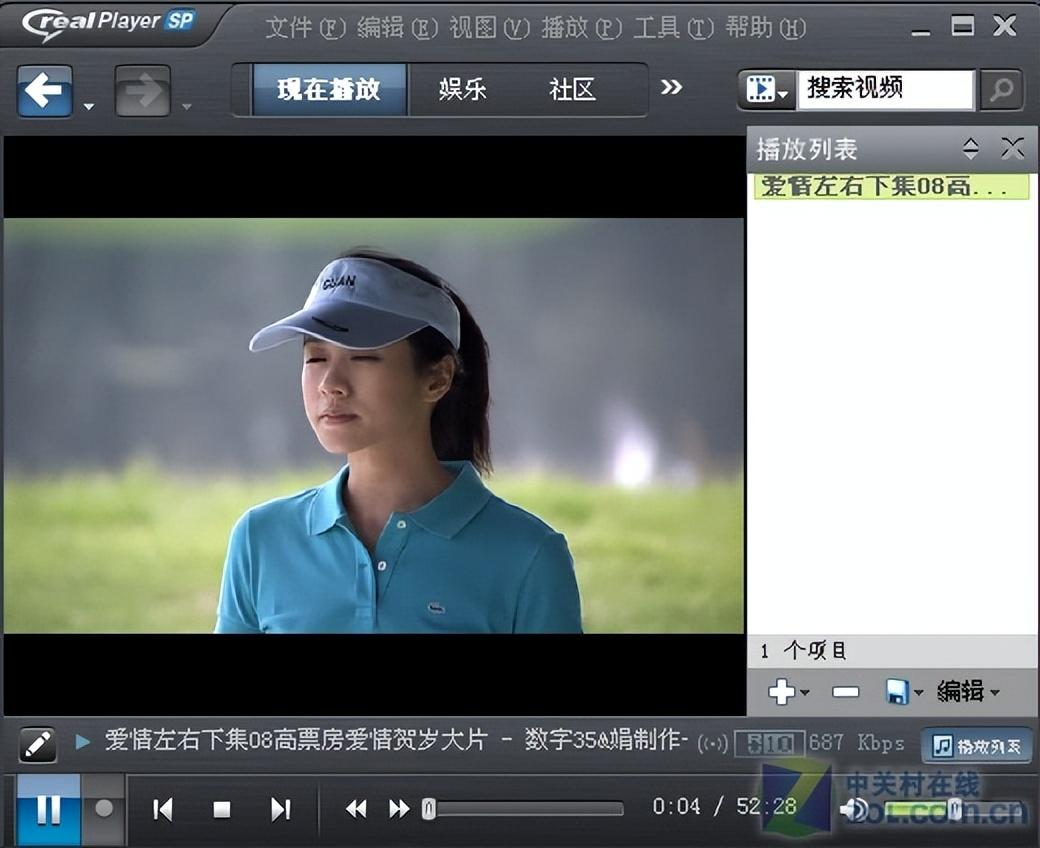Remove item with the minus button
Screen dimensions: 1040x848
point(845,692)
